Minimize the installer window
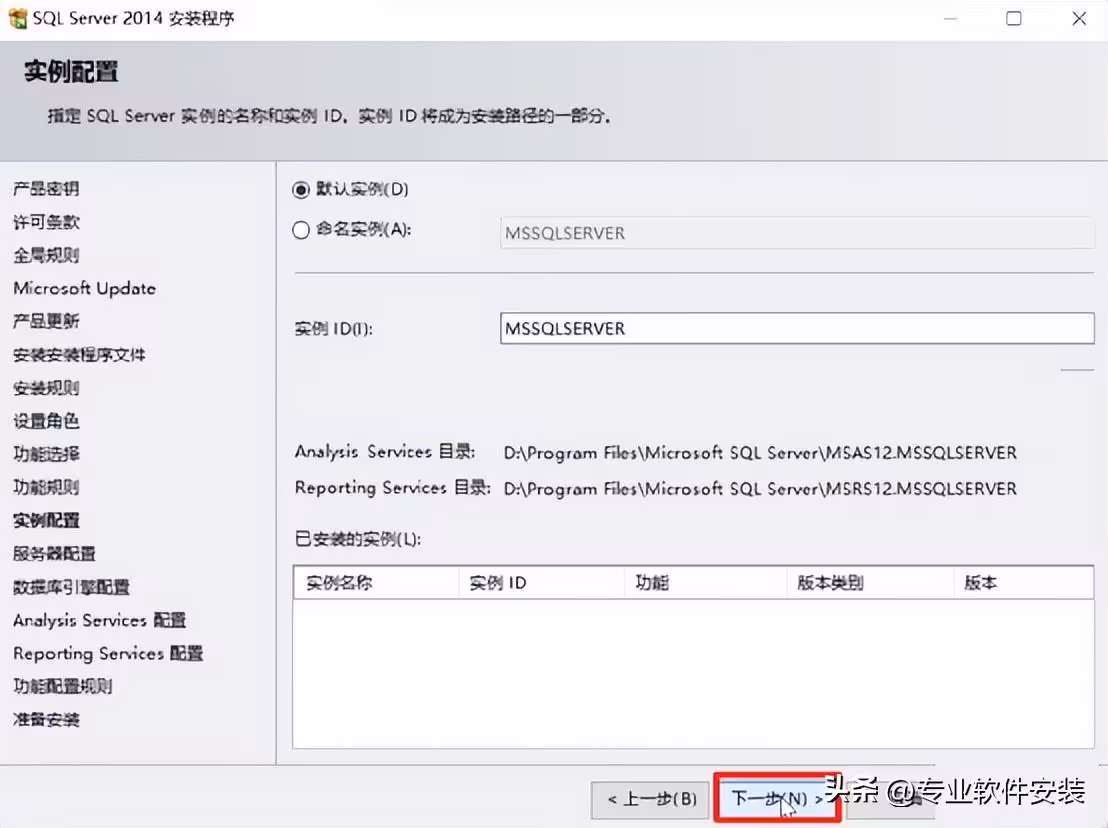This screenshot has height=828, width=1108. 950,18
